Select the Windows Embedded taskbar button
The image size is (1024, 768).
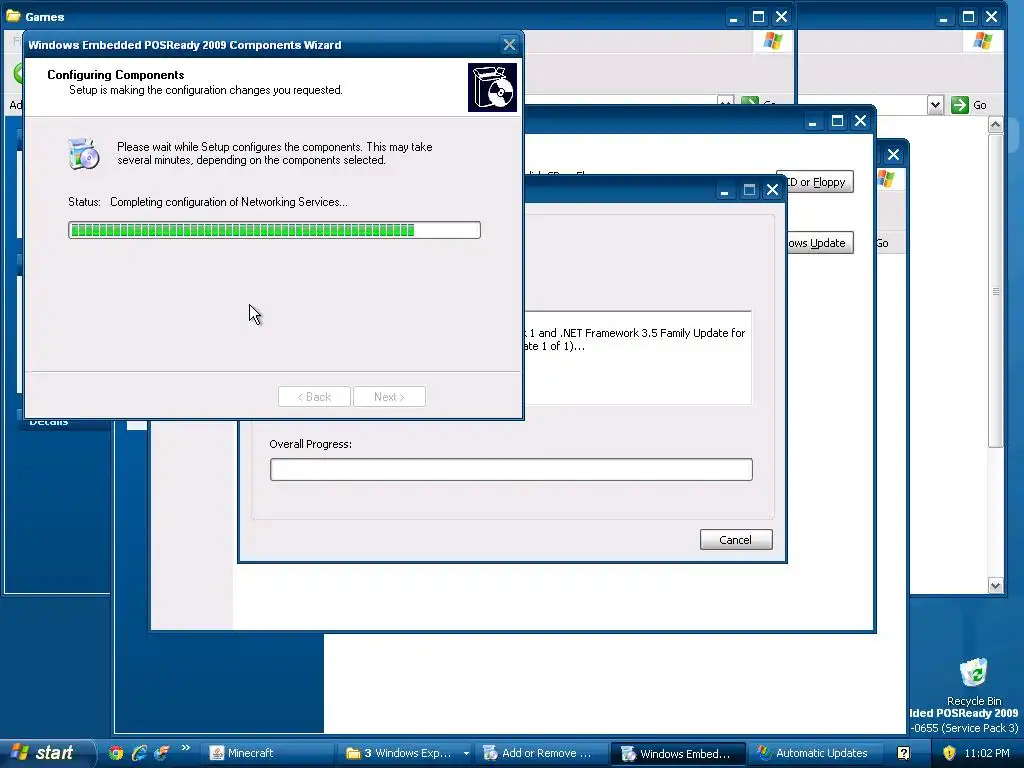677,753
